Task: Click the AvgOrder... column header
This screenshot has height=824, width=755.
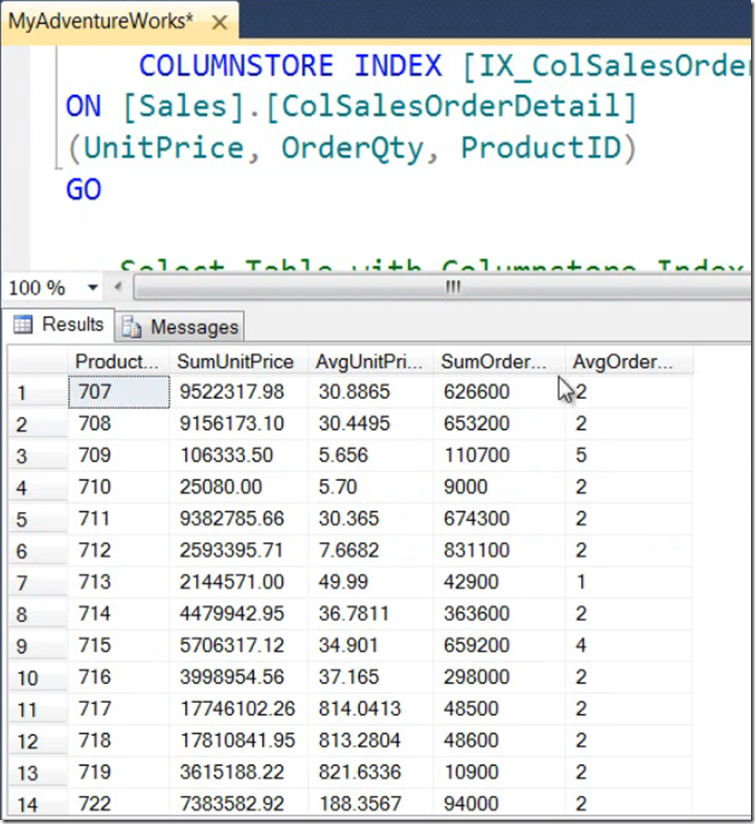Action: click(x=629, y=362)
